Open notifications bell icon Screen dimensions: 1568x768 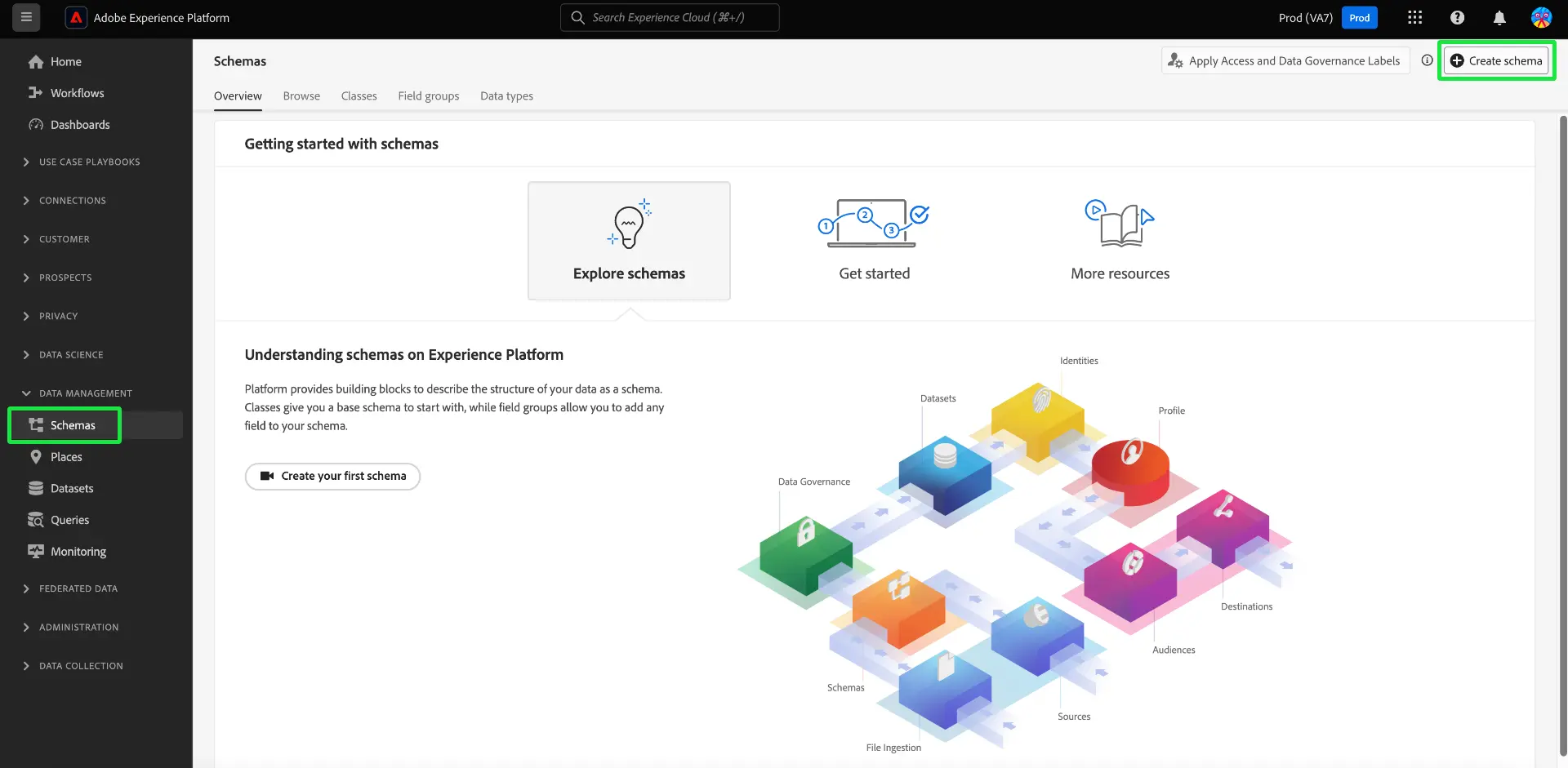1499,17
